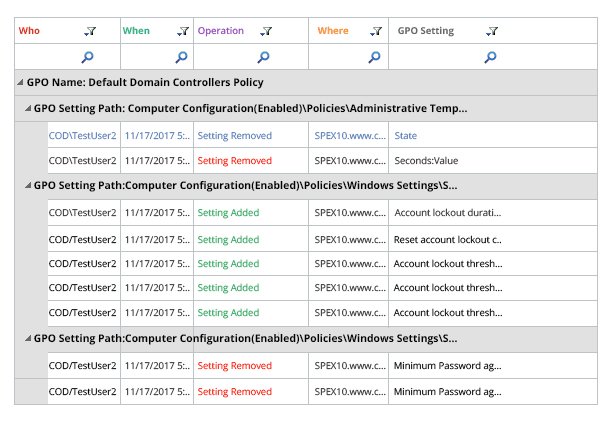The width and height of the screenshot is (612, 430).
Task: Click COD/TestUser2 in Reset account lockout row
Action: click(x=83, y=240)
